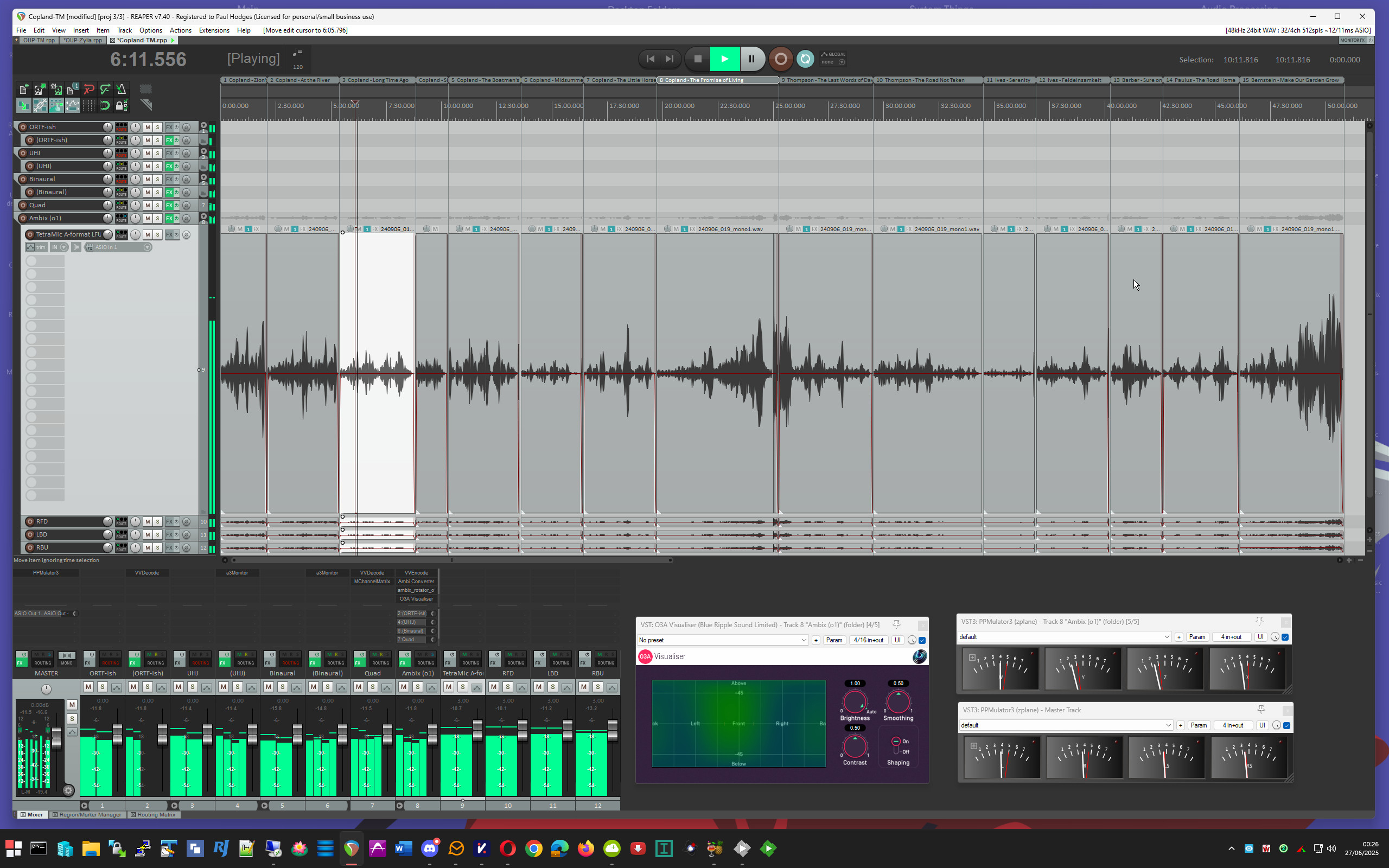Viewport: 1389px width, 868px height.
Task: Collapse the Ambix (o1) folder arrow
Action: (x=203, y=216)
